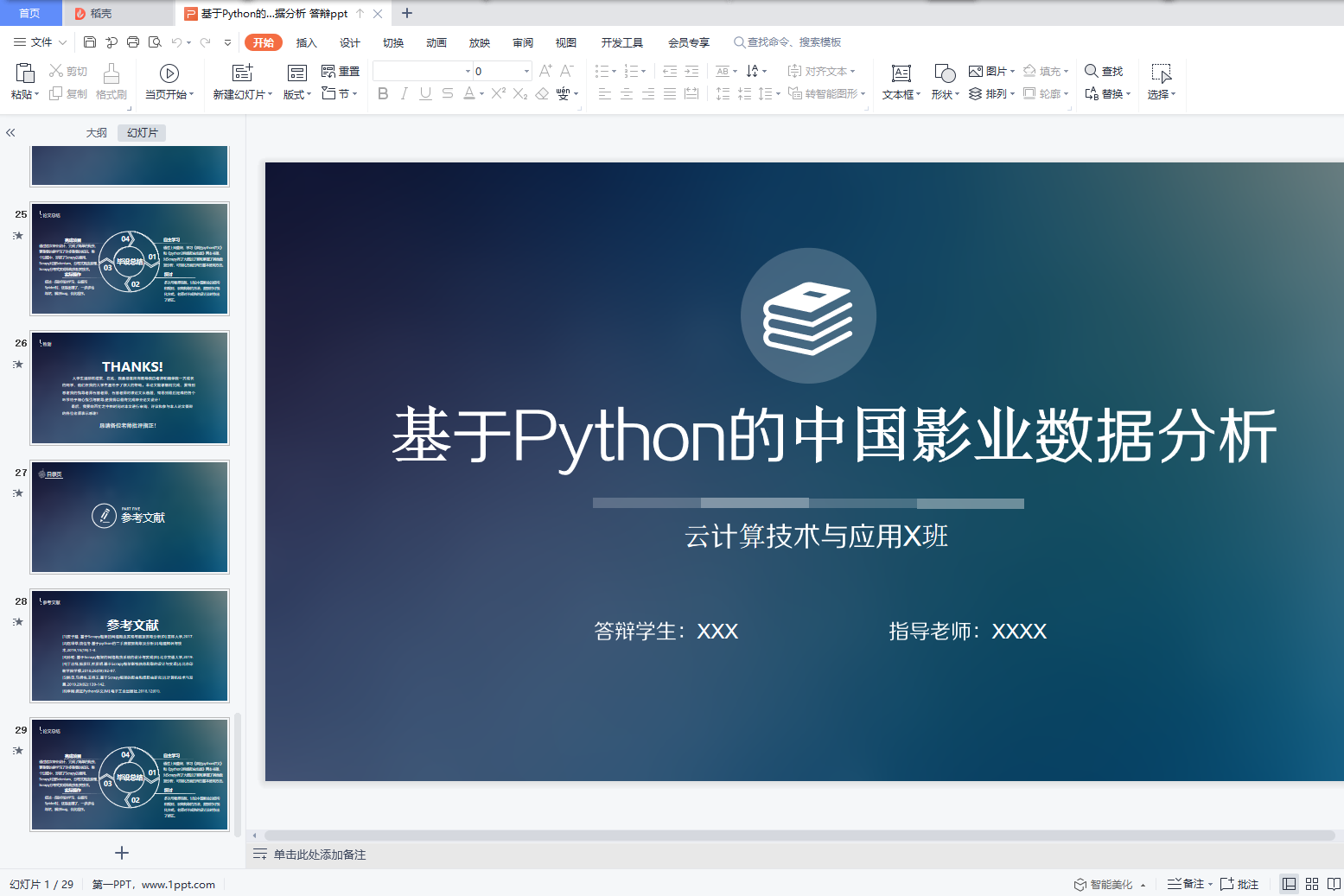The image size is (1344, 896).
Task: Open Print Preview from quick access toolbar
Action: (155, 42)
